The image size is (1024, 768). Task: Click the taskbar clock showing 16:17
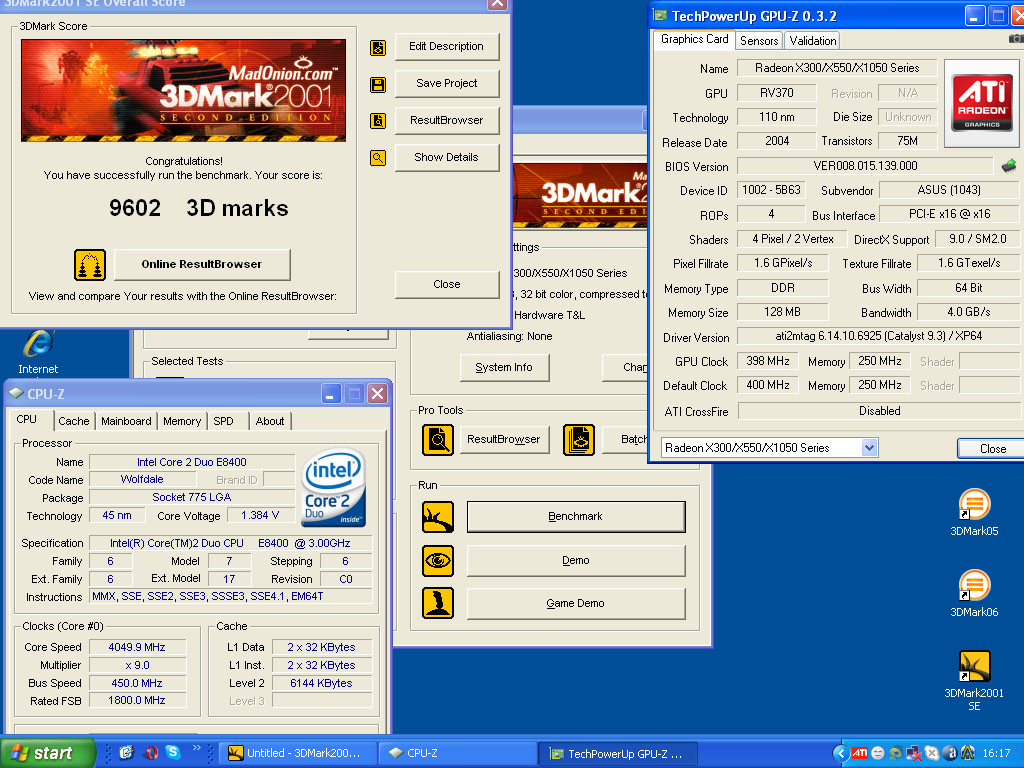point(995,753)
